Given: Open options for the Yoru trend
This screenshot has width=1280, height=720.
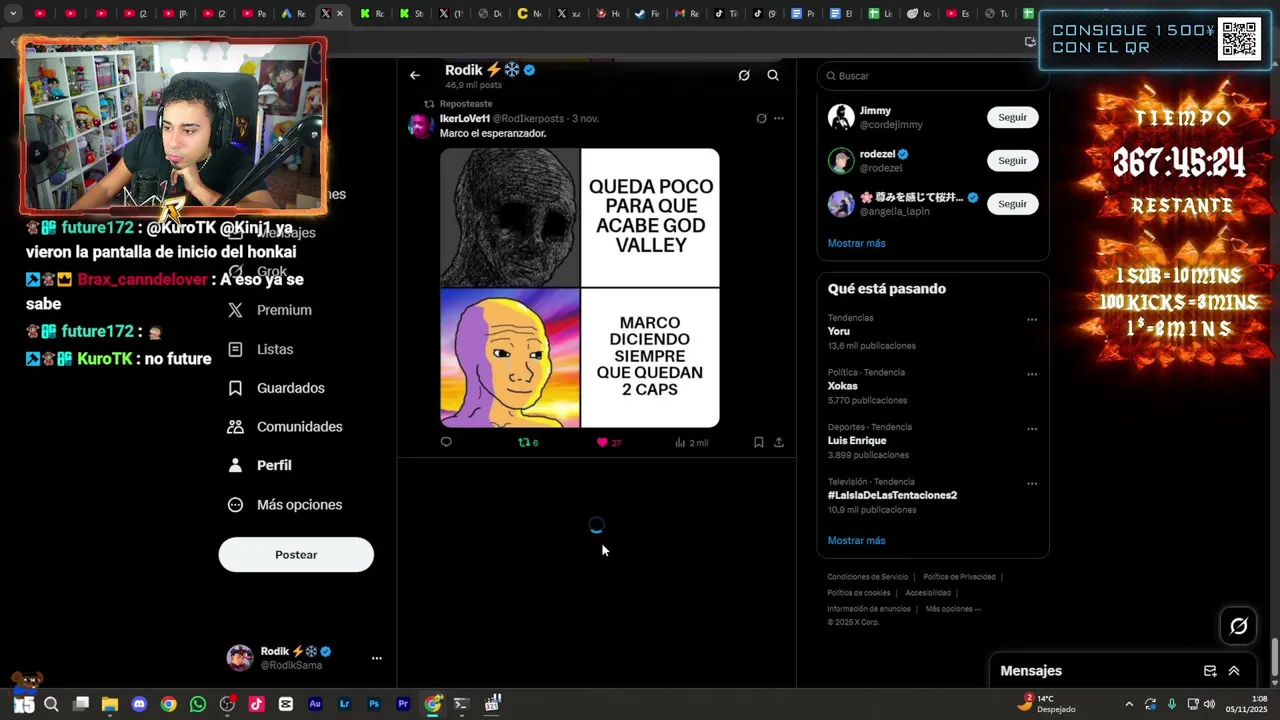Looking at the screenshot, I should (x=1032, y=320).
